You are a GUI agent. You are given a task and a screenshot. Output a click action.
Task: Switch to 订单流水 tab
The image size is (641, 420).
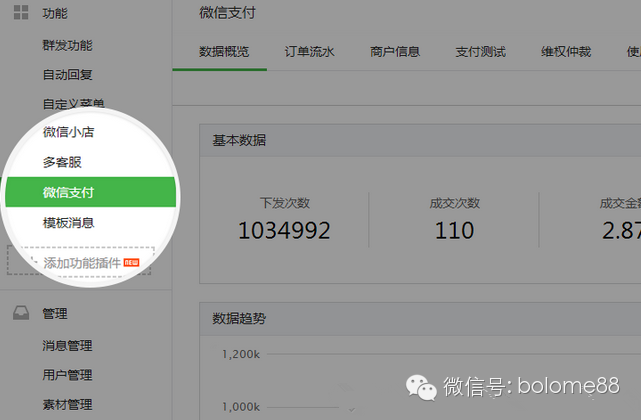pos(309,52)
